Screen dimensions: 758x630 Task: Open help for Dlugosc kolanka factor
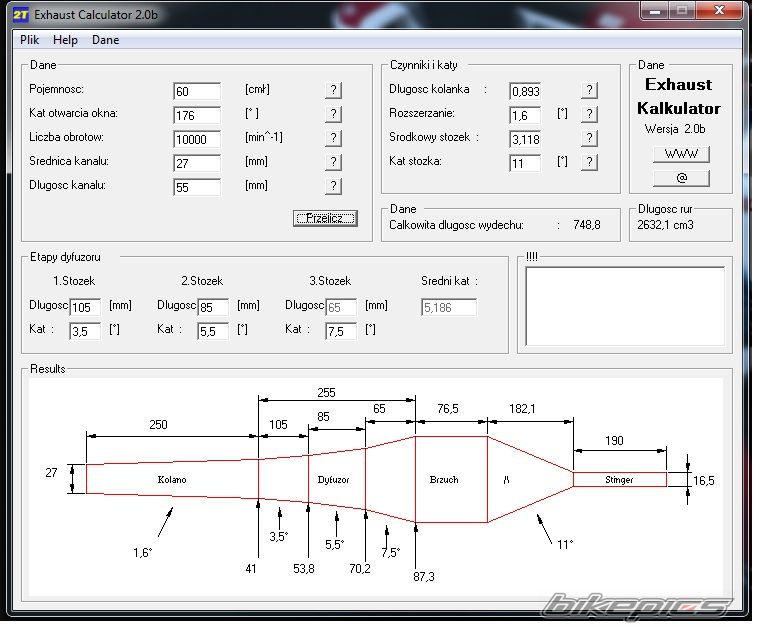coord(590,90)
